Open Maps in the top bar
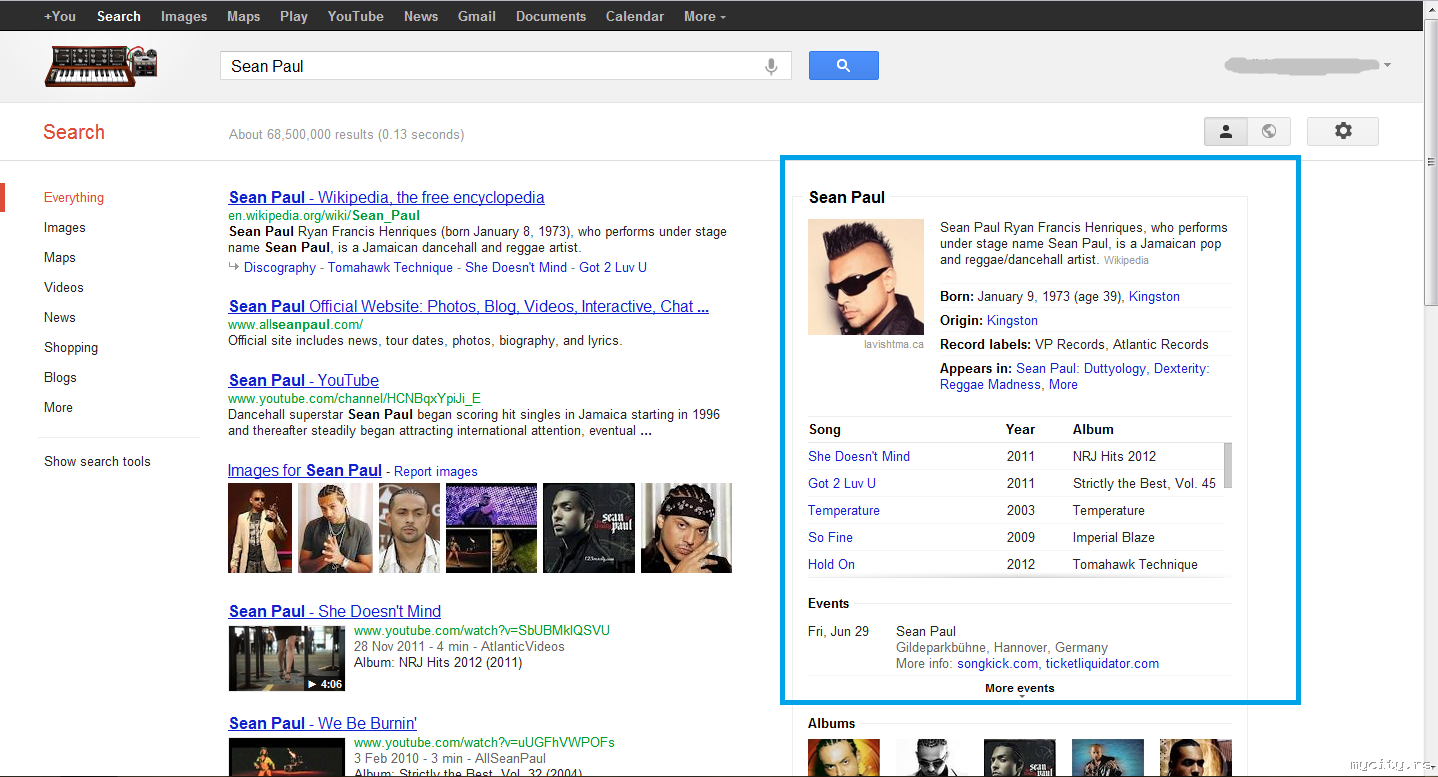Image resolution: width=1438 pixels, height=777 pixels. point(243,16)
